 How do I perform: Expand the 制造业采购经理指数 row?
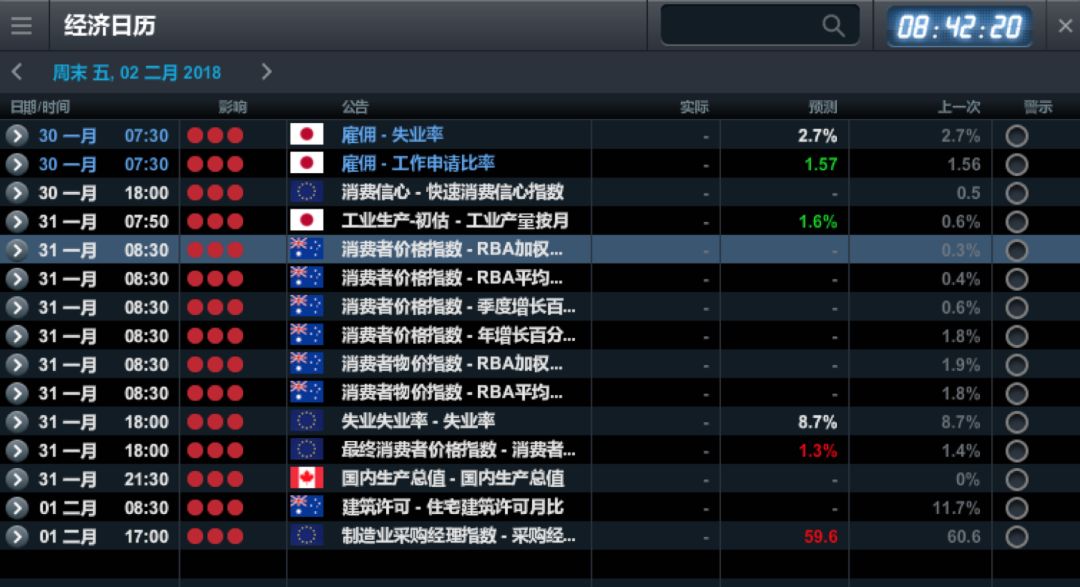17,536
